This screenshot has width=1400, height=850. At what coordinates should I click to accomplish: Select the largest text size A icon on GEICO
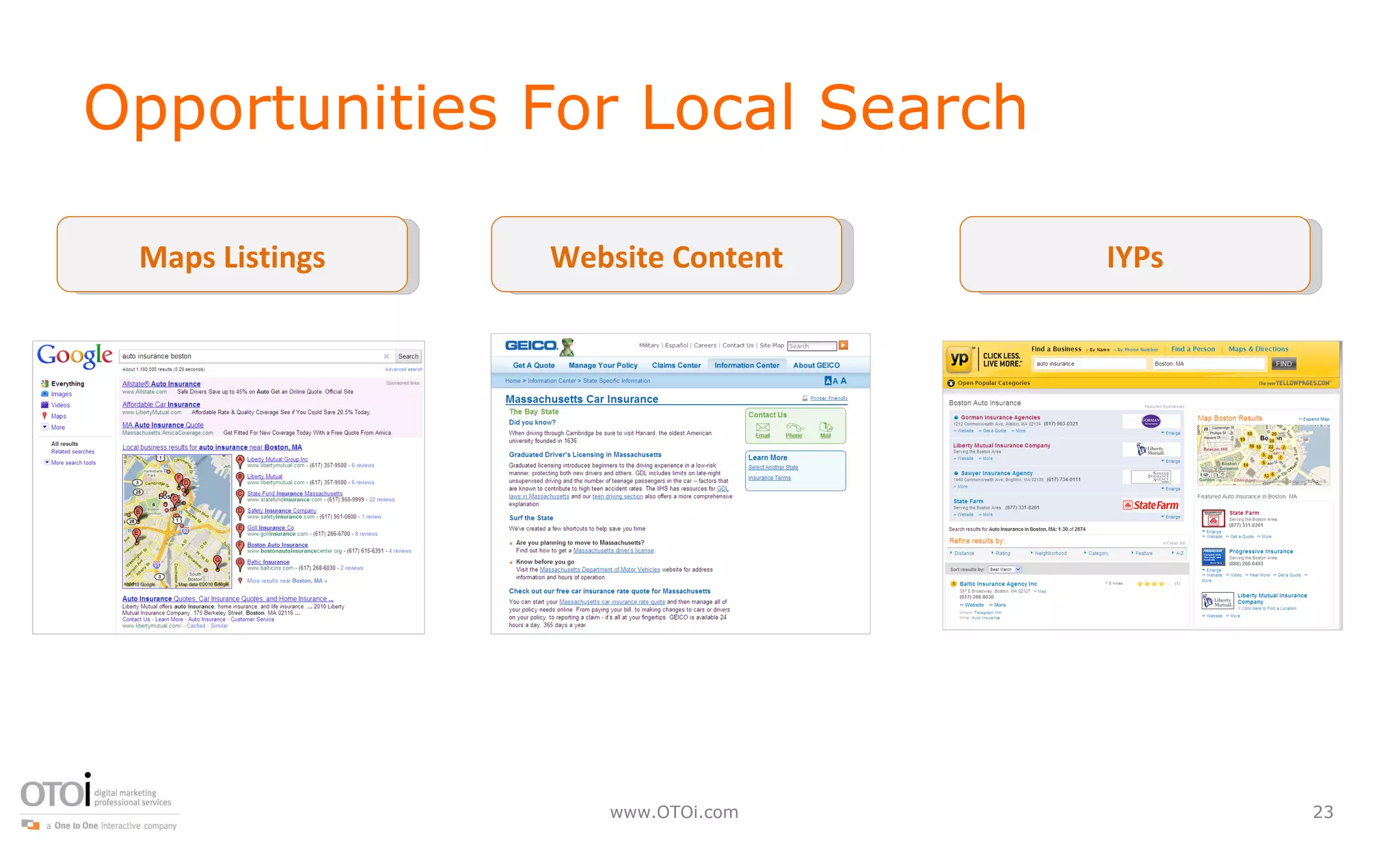tap(844, 381)
